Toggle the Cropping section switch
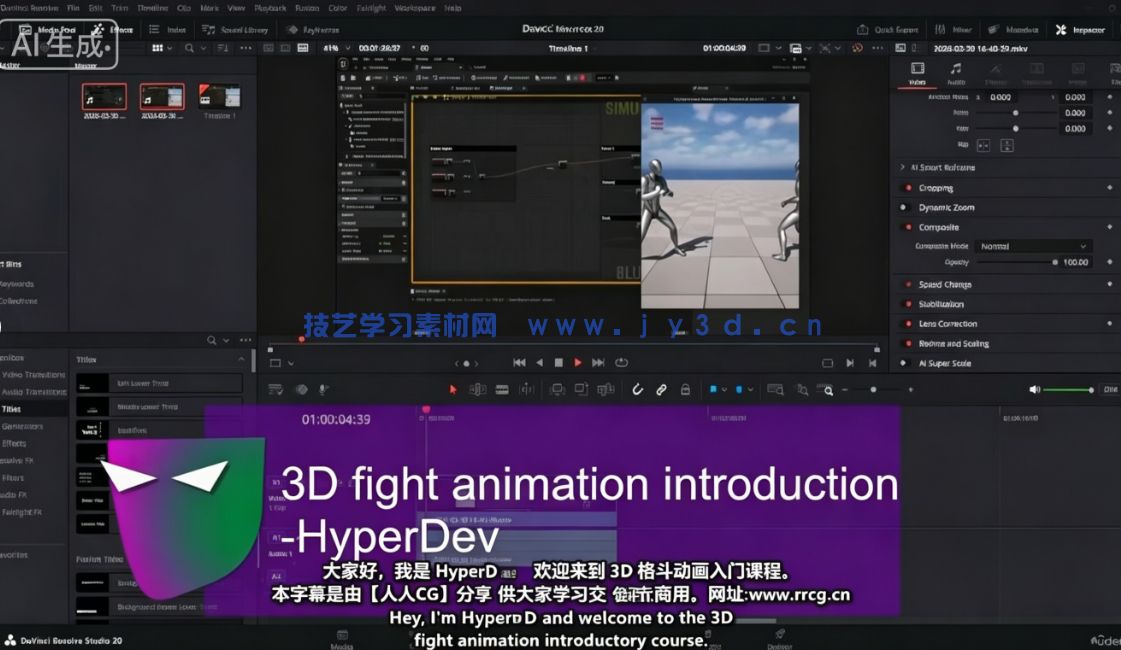Screen dimensions: 1121x650 coord(908,188)
